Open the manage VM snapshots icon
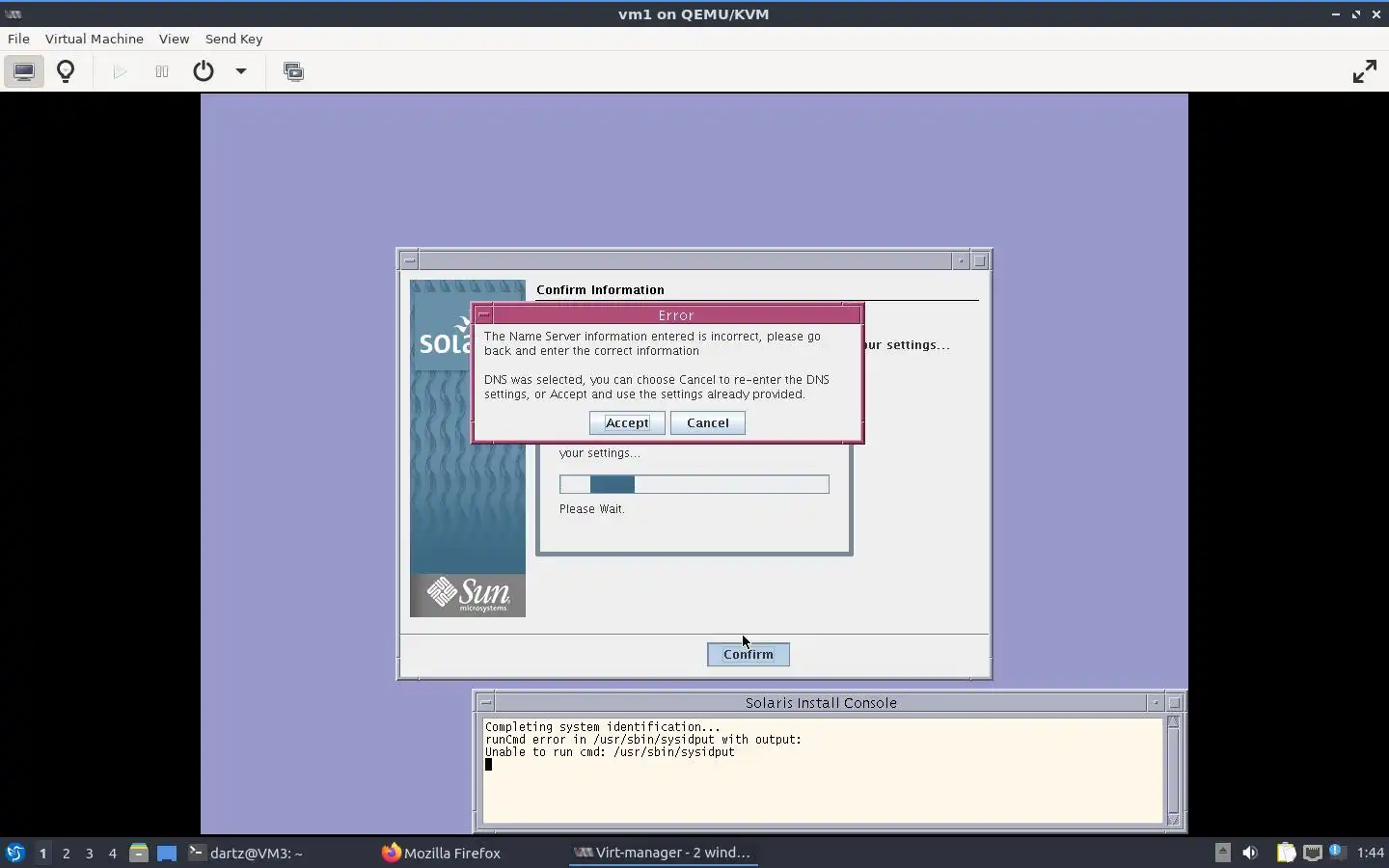 tap(293, 71)
